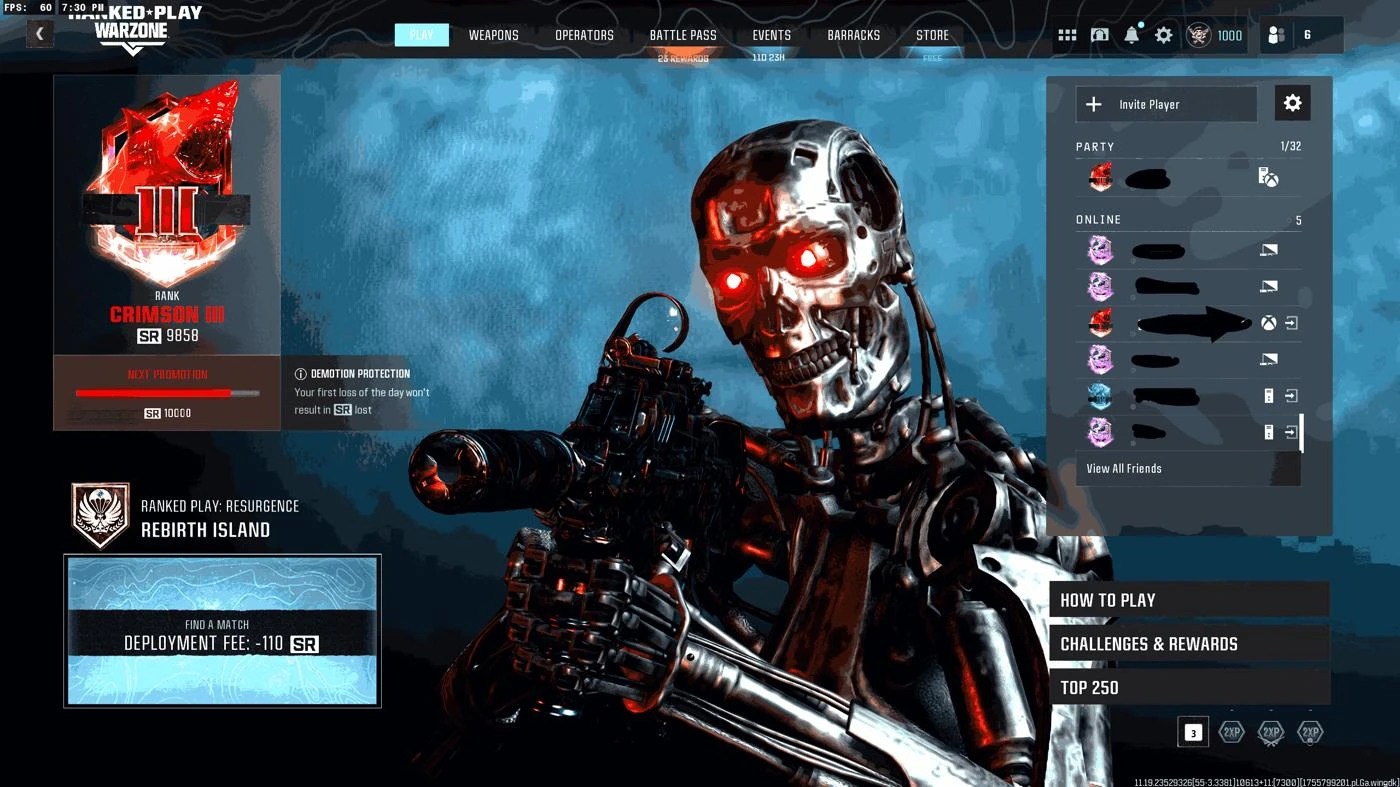Open the BATTLE PASS tab
The image size is (1400, 787).
tap(683, 35)
